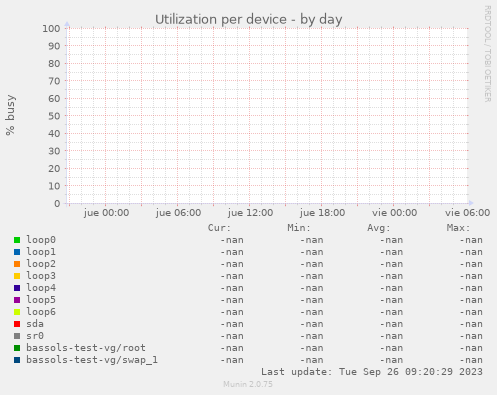Click the jue 06:00 time axis label
This screenshot has height=395, width=497.
tap(178, 213)
